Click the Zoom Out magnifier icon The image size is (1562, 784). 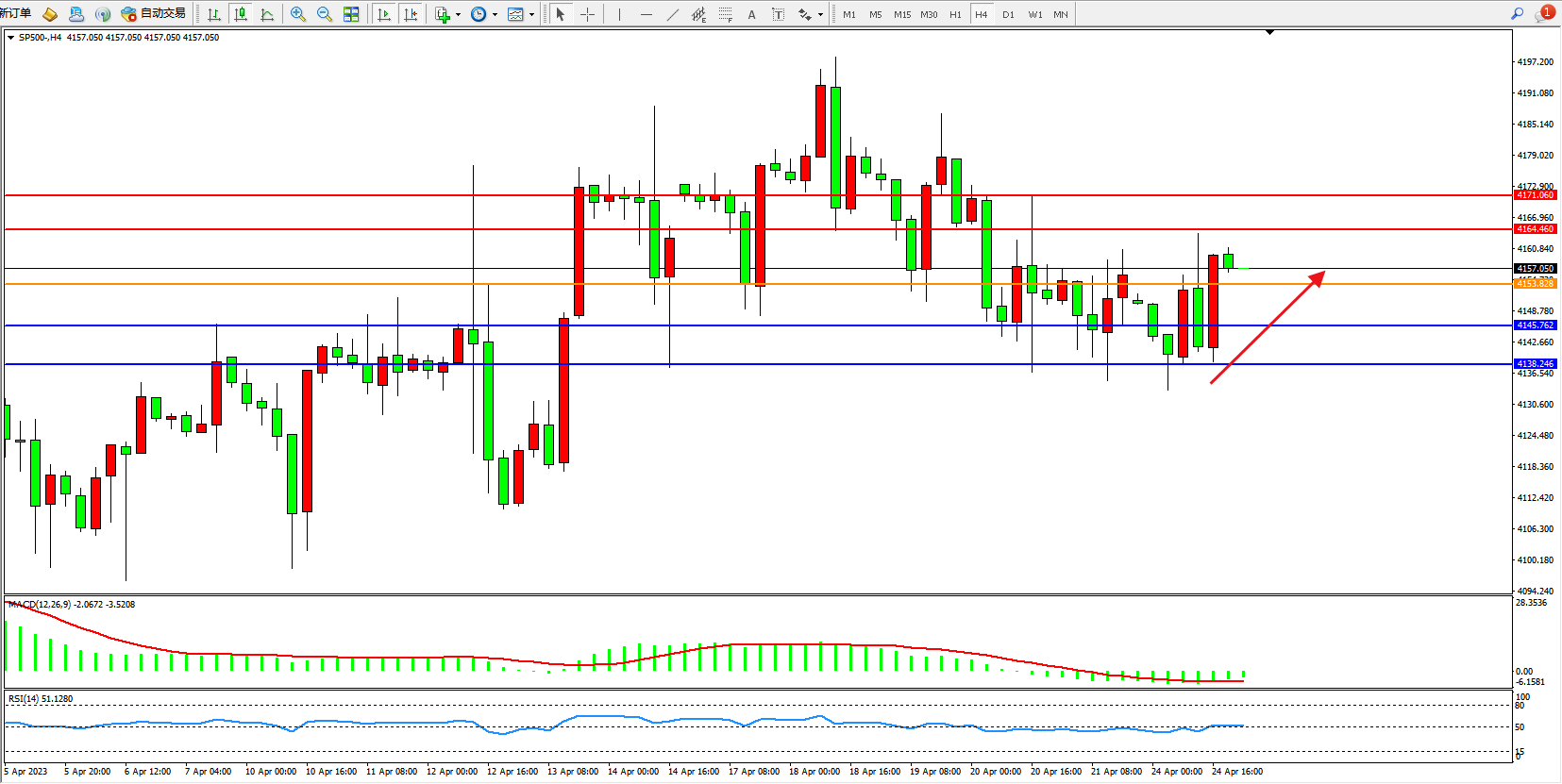[x=325, y=14]
